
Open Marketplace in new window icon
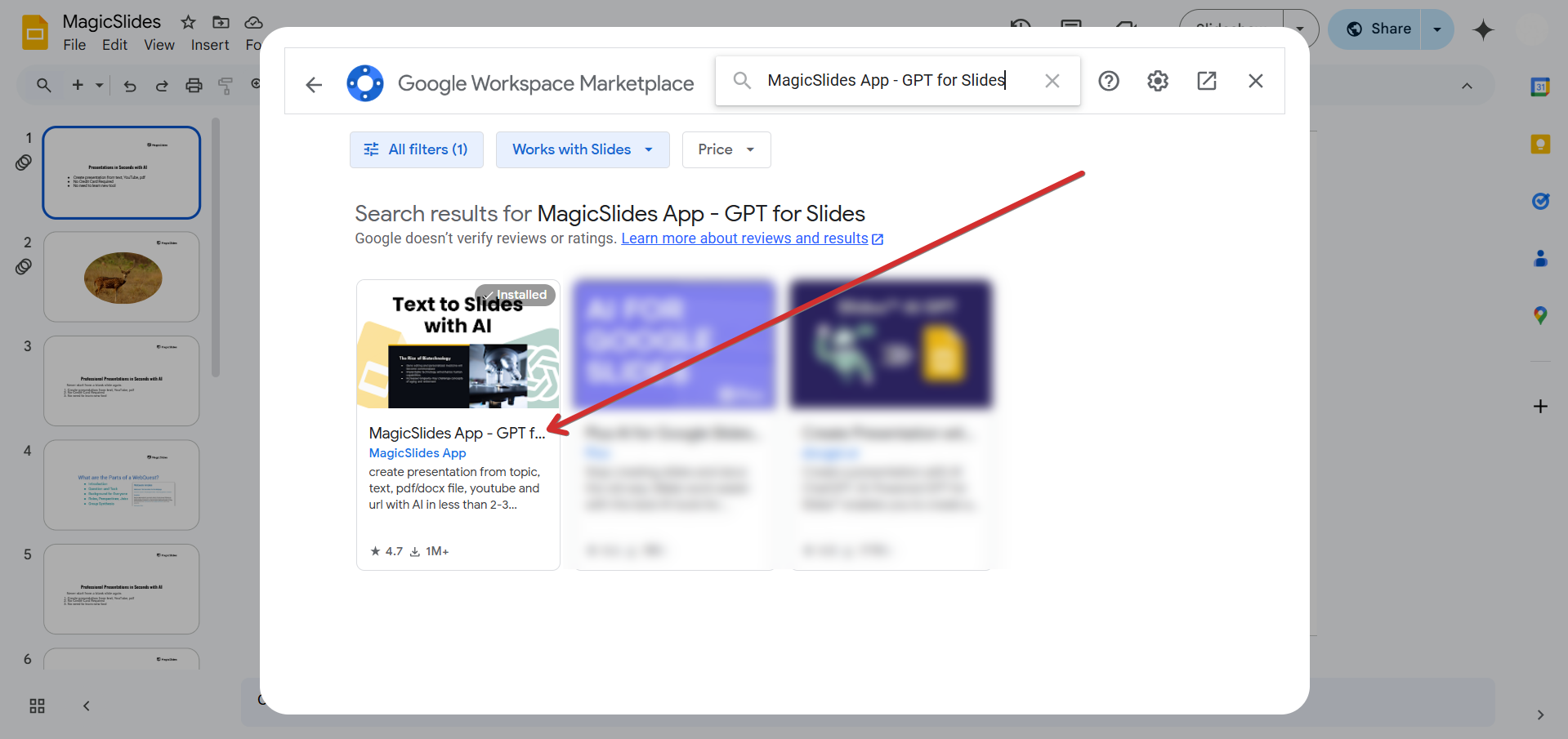(x=1207, y=81)
